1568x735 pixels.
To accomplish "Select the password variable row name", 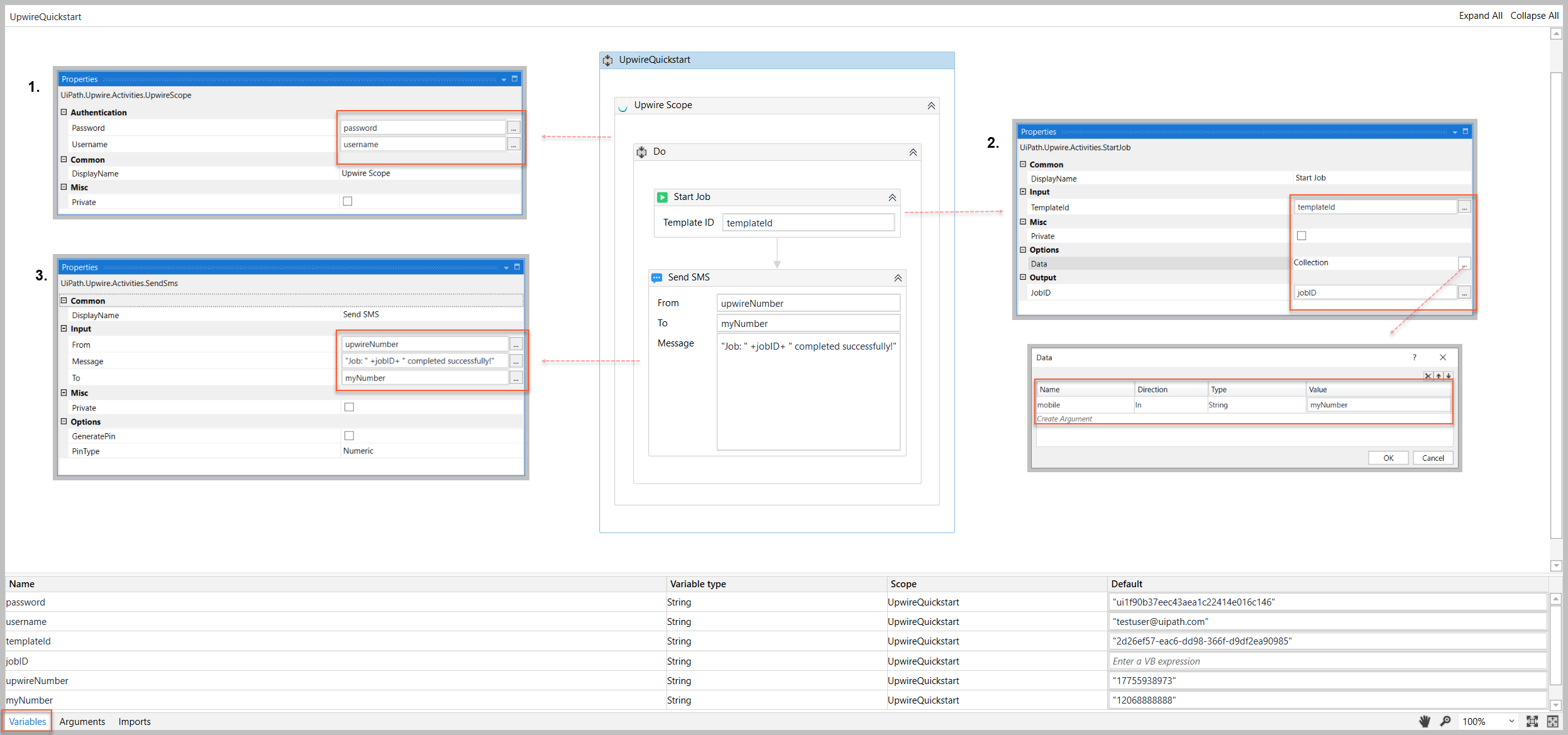I will (x=26, y=602).
